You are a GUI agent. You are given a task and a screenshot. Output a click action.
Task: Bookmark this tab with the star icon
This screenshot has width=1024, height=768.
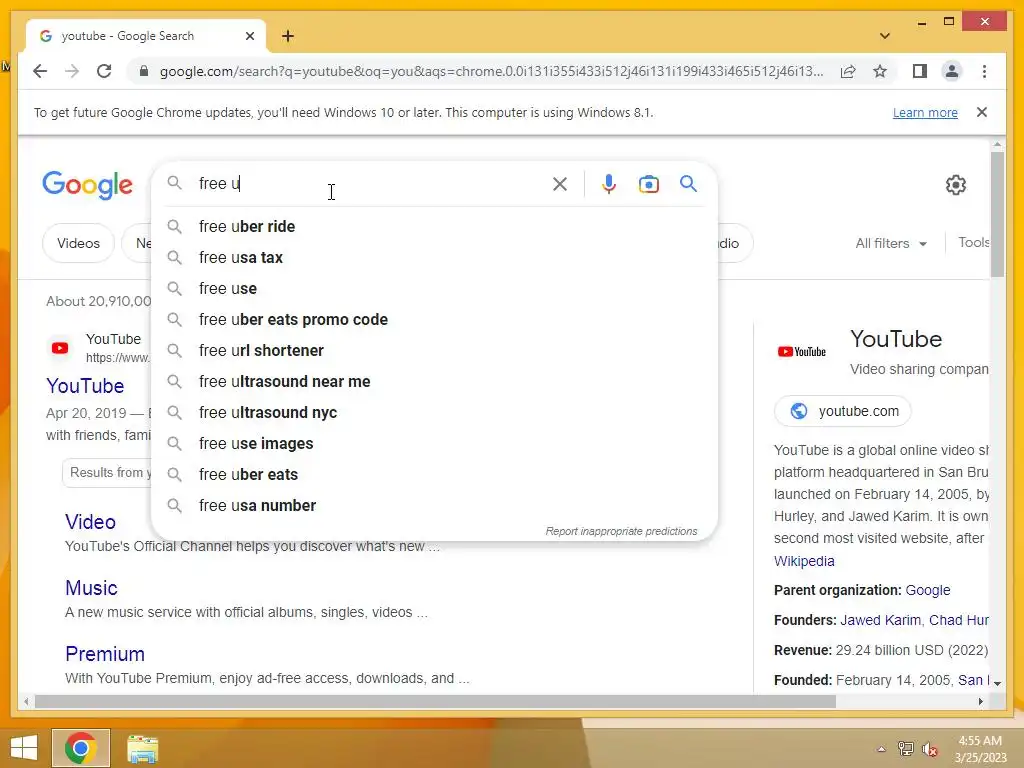tap(880, 71)
